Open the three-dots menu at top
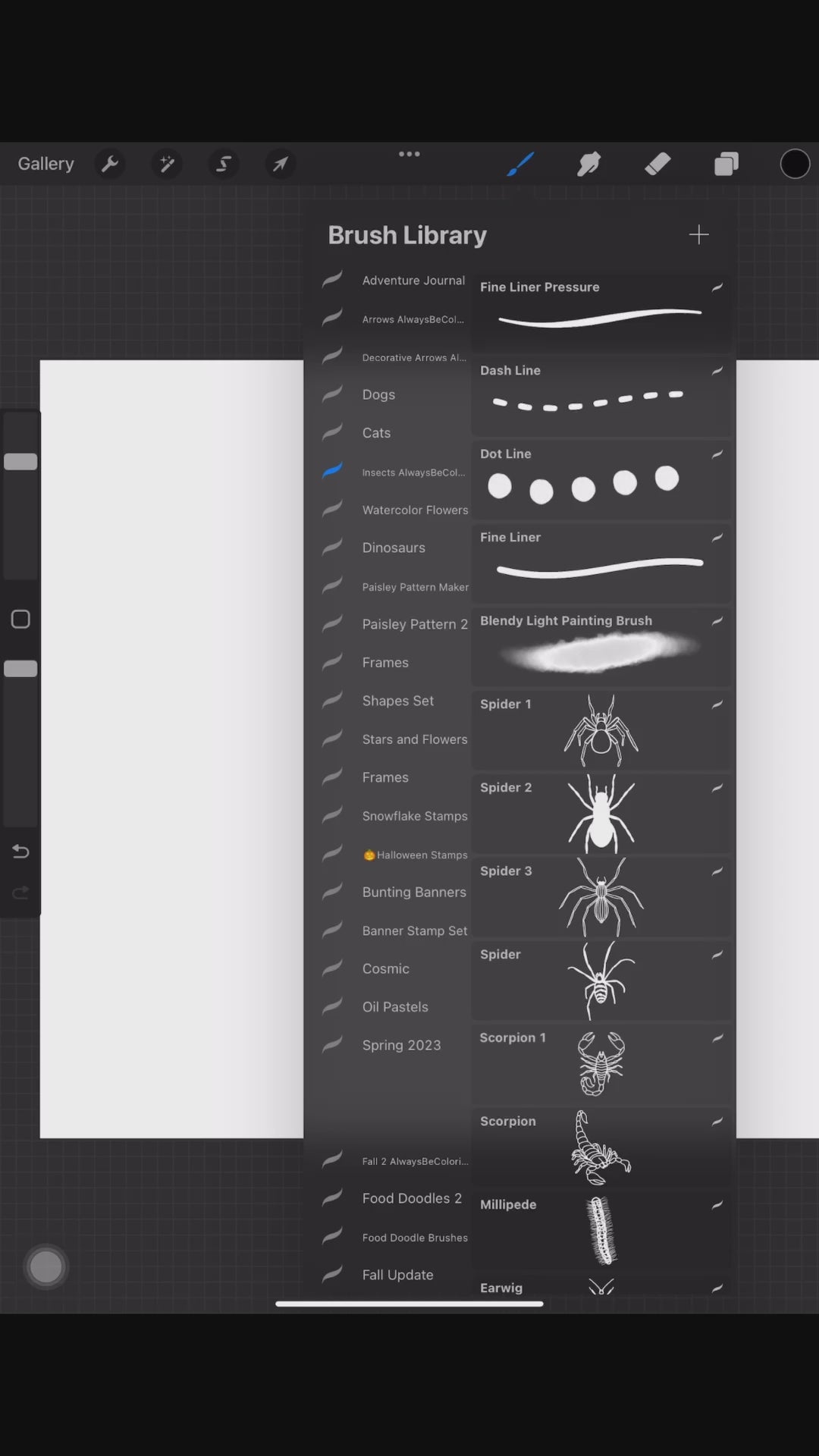 click(x=409, y=154)
